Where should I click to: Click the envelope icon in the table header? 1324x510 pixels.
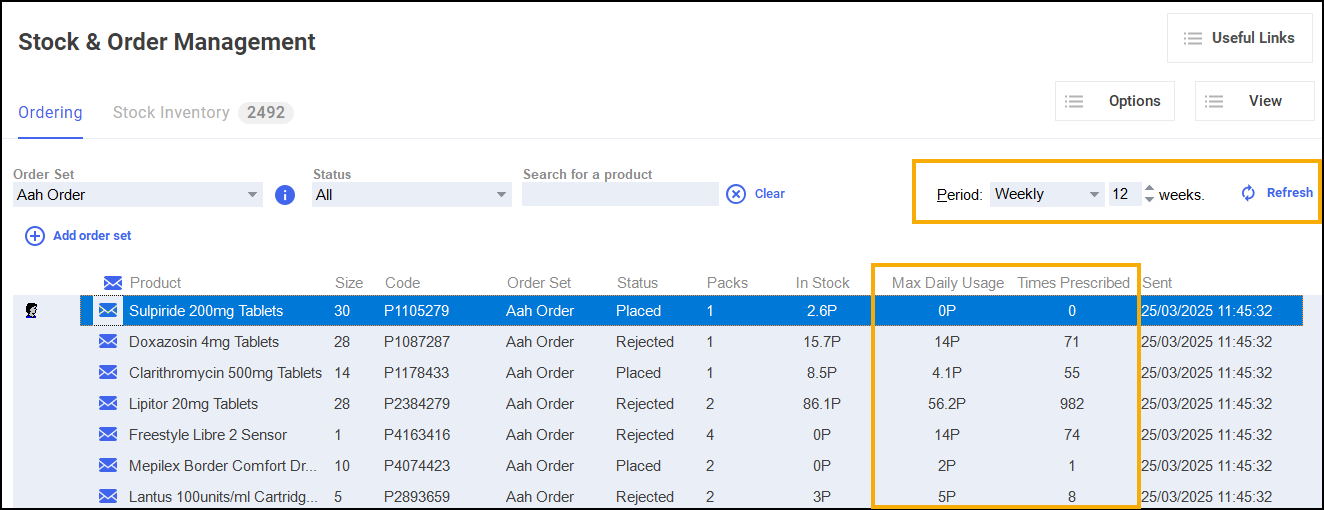(113, 283)
